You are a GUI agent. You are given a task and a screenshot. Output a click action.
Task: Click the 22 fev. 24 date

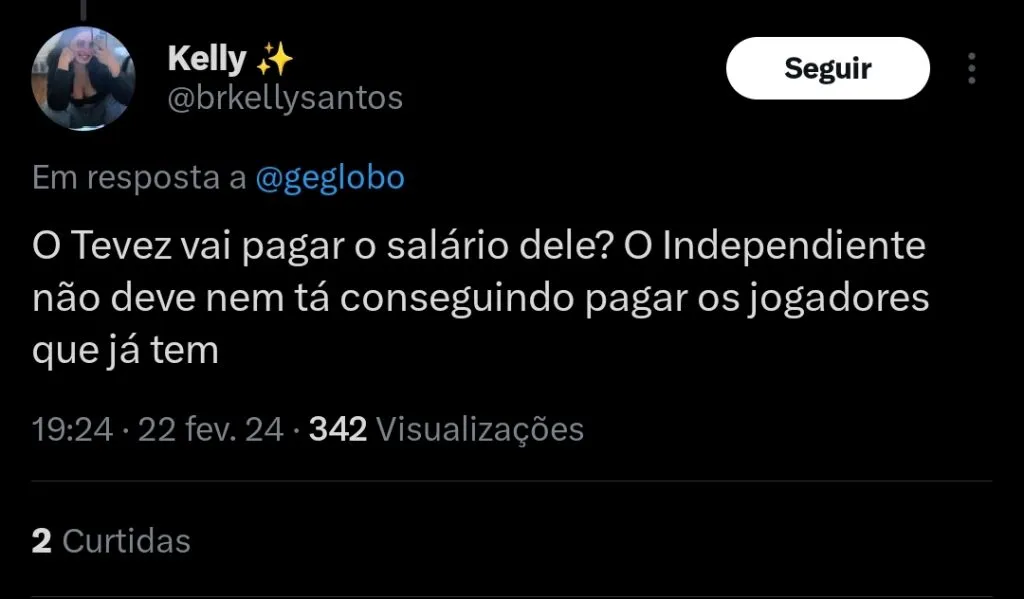point(210,430)
